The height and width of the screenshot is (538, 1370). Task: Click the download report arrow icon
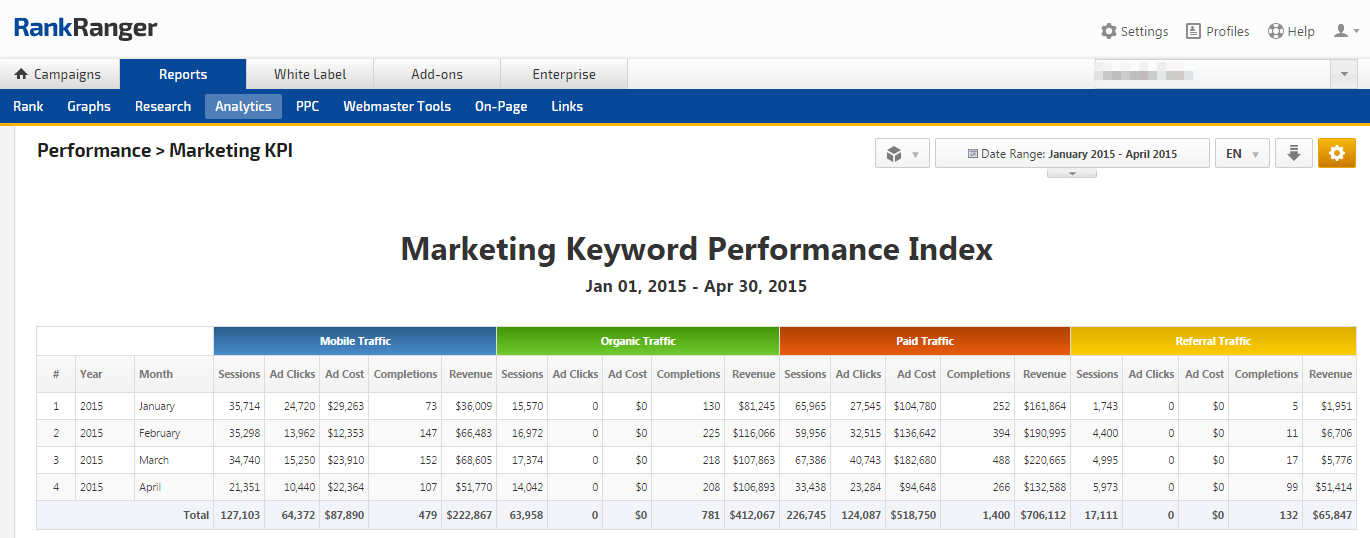point(1293,153)
